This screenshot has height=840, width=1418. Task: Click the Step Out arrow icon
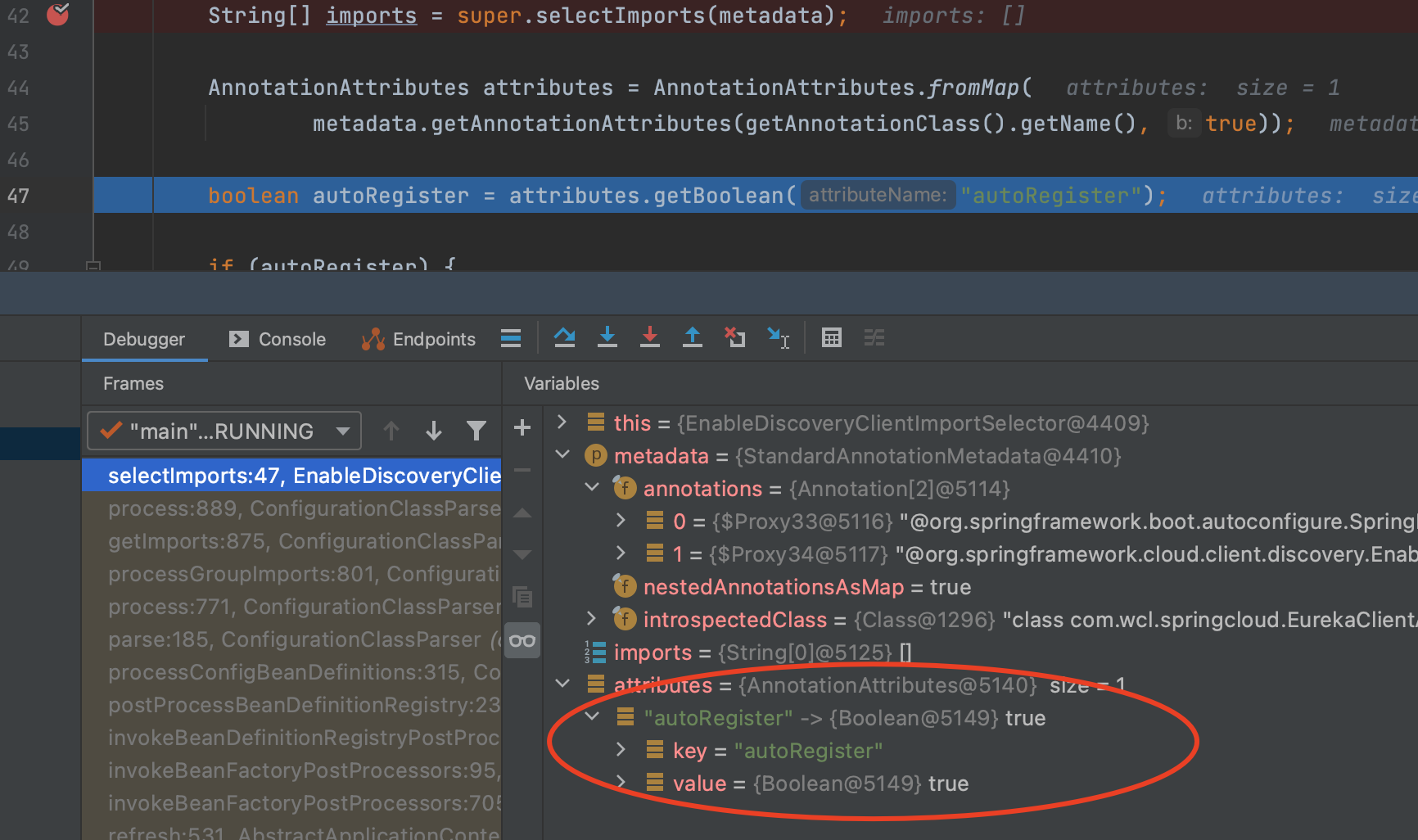click(x=693, y=337)
